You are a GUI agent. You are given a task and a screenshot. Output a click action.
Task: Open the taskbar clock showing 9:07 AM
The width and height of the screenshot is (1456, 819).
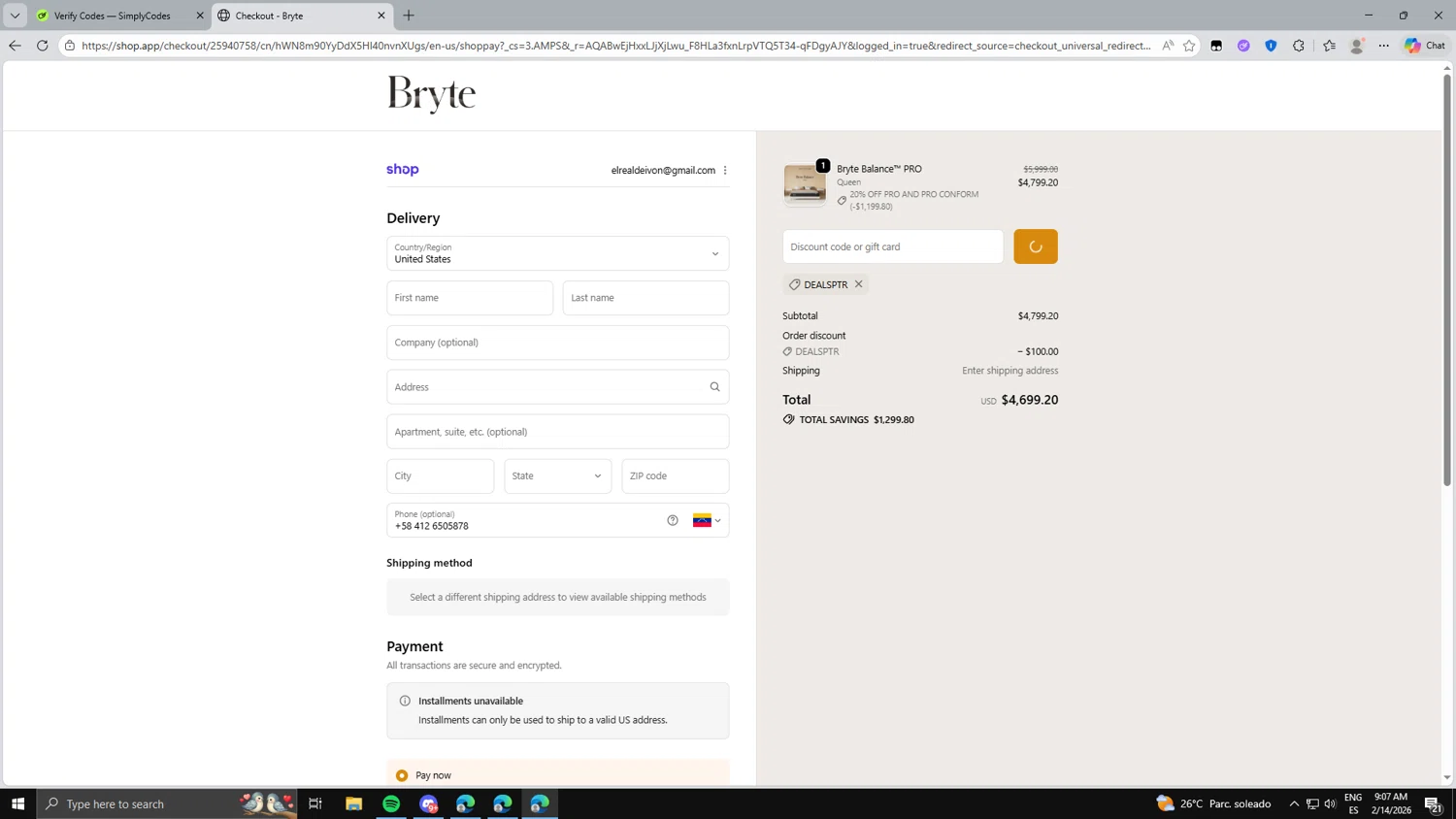point(1392,803)
